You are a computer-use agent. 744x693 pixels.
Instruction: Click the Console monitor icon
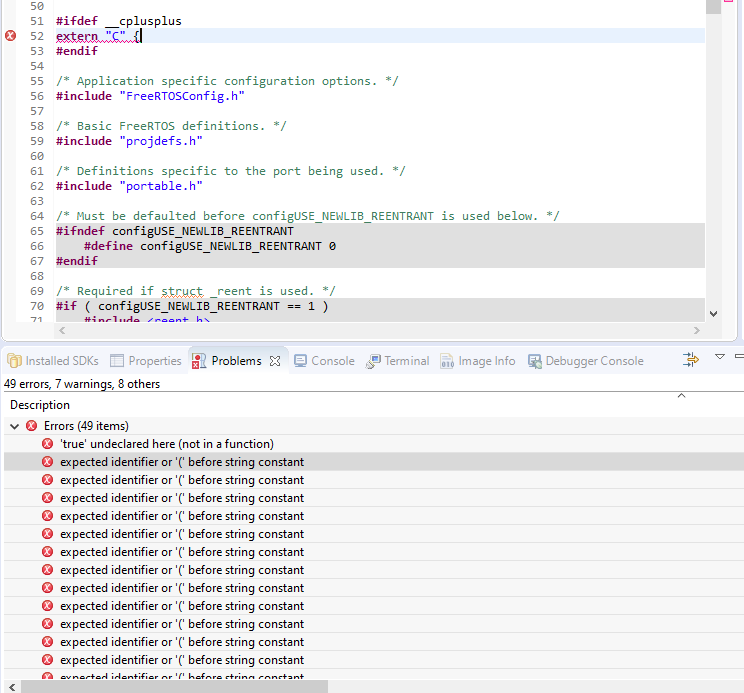(300, 361)
